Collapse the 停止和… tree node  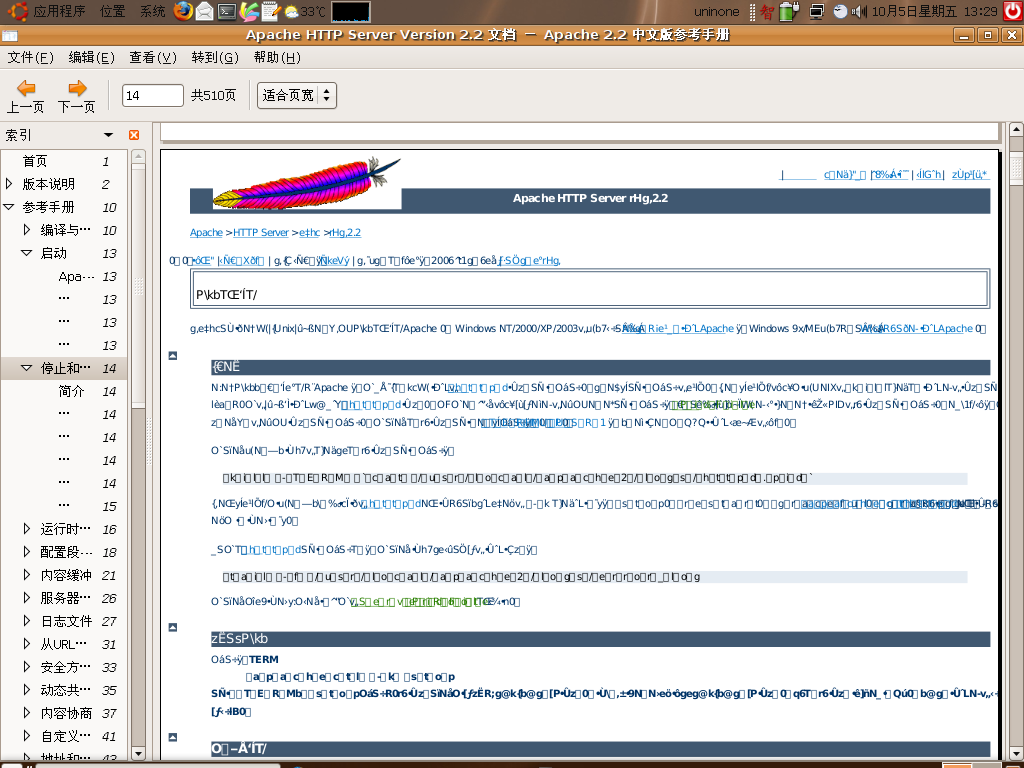[x=27, y=368]
